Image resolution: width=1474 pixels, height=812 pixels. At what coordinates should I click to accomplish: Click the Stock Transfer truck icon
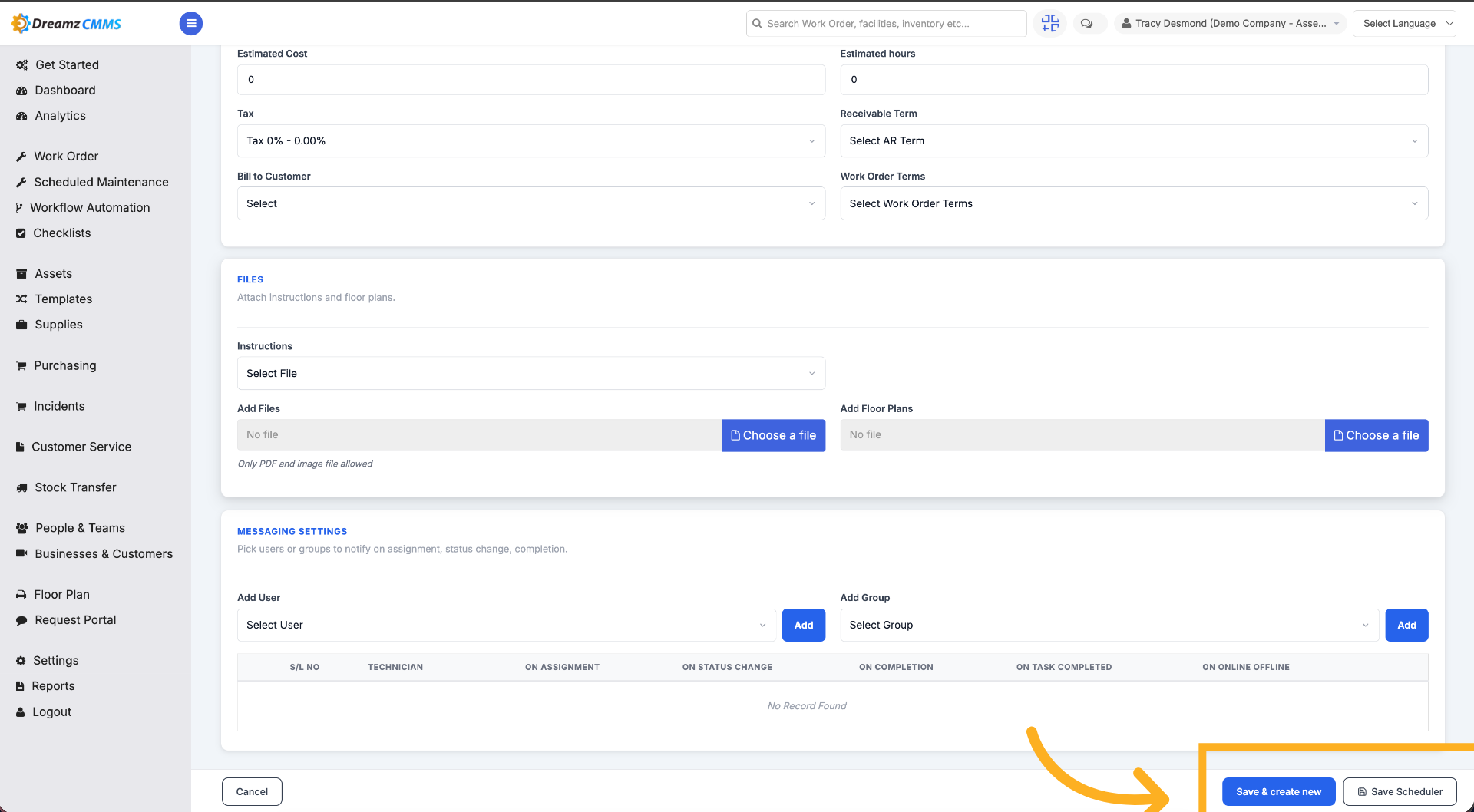pyautogui.click(x=21, y=487)
